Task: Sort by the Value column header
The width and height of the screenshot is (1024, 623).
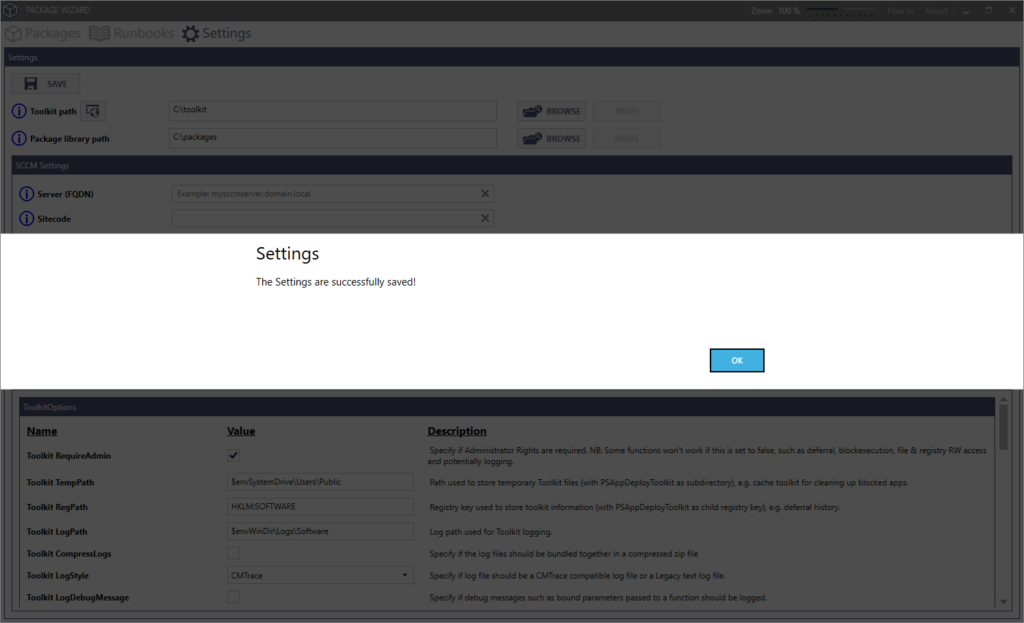Action: pos(241,431)
